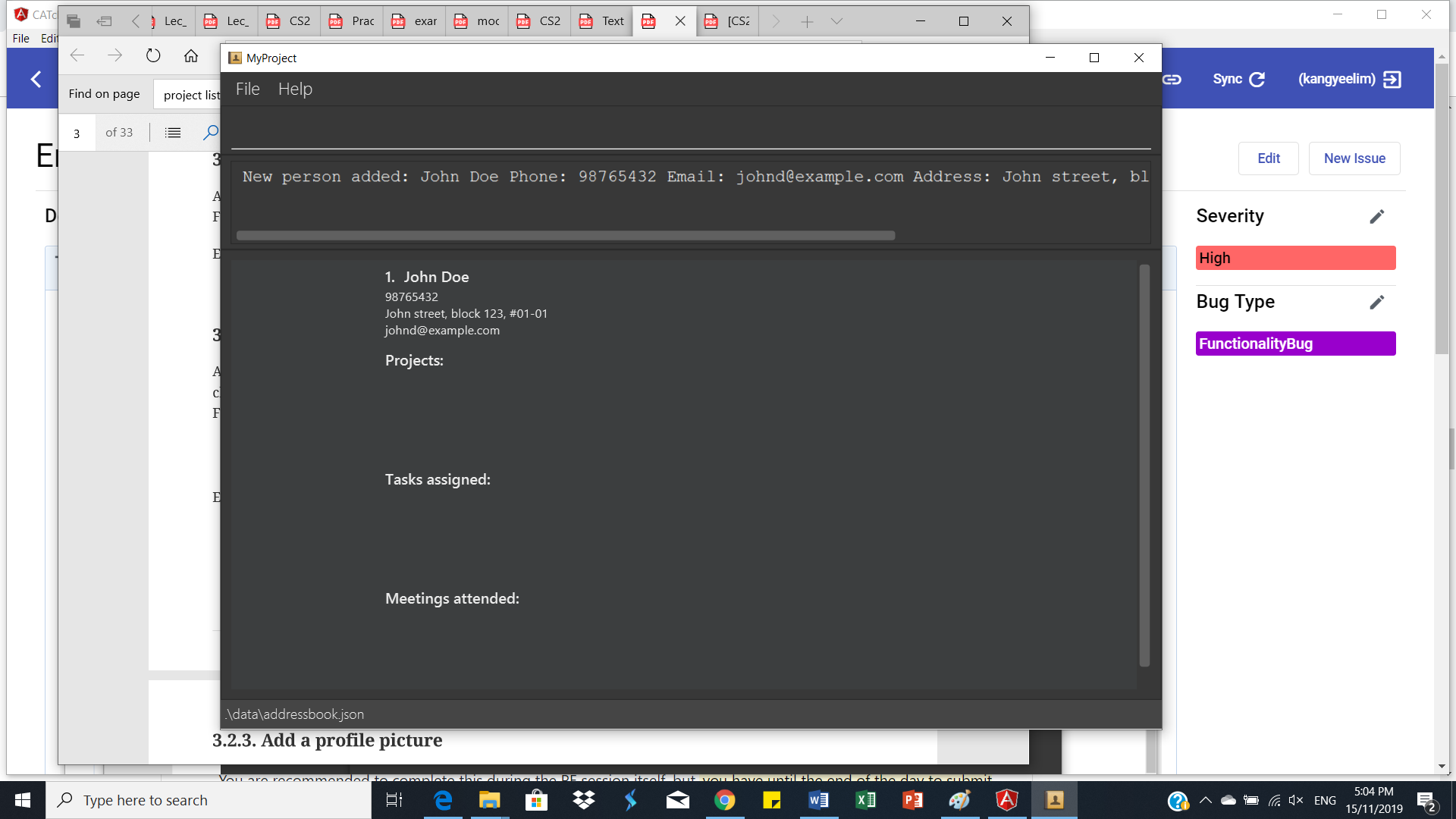
Task: Click the Sync refresh icon
Action: [1257, 80]
